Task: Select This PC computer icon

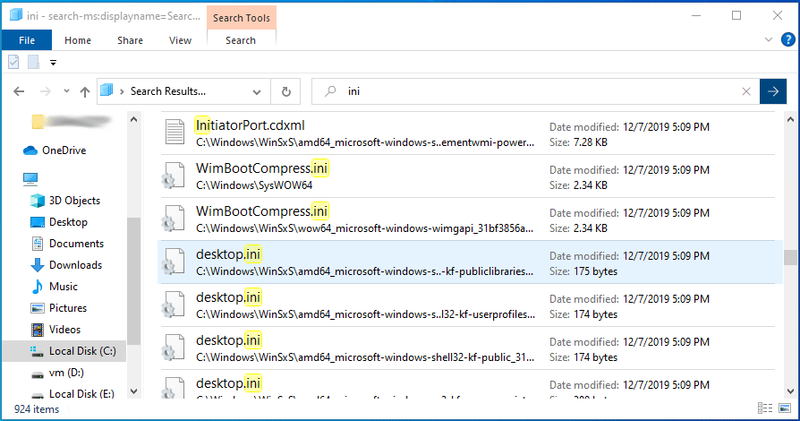Action: pyautogui.click(x=30, y=179)
